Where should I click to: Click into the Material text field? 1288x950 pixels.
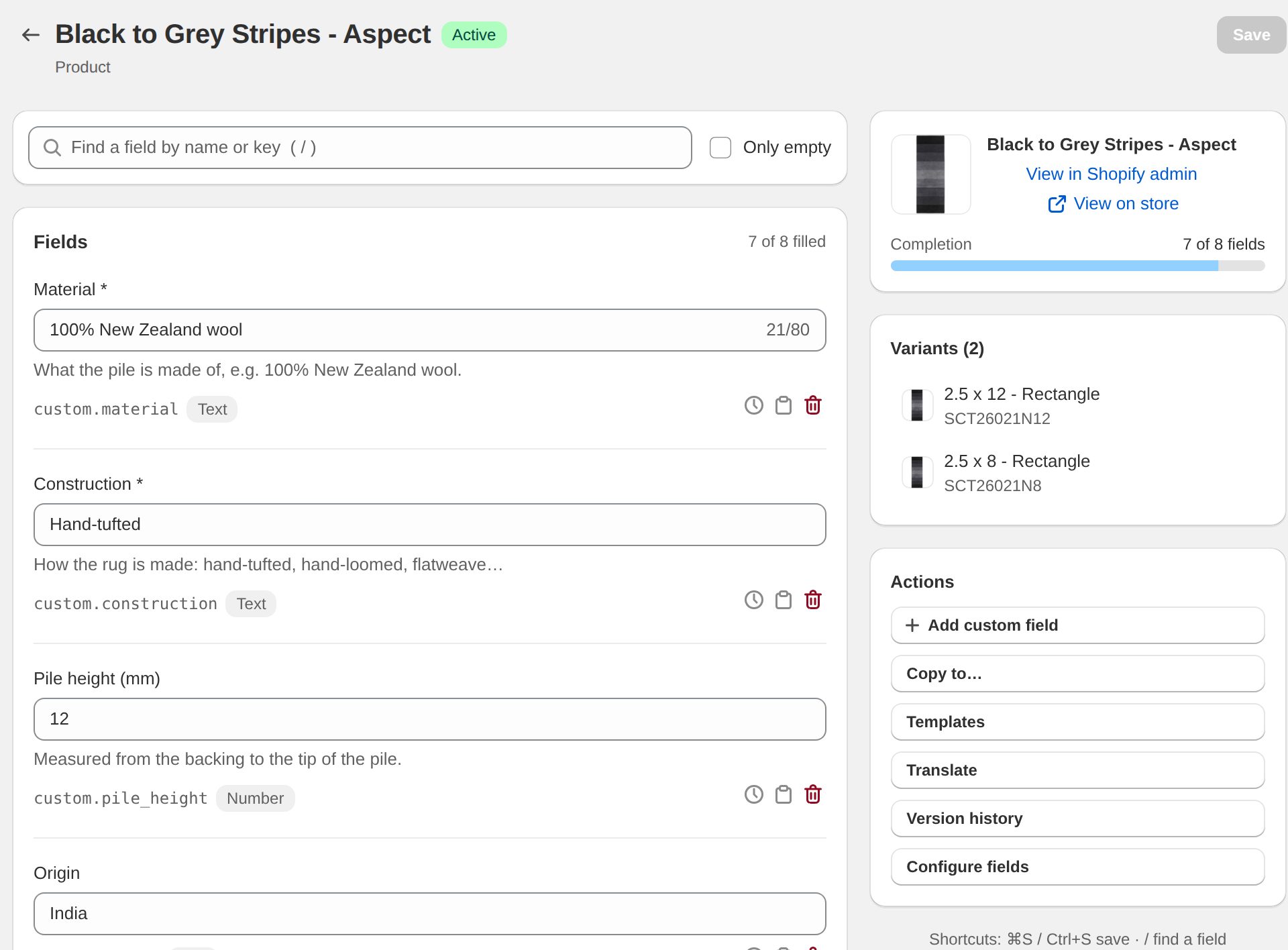click(429, 330)
